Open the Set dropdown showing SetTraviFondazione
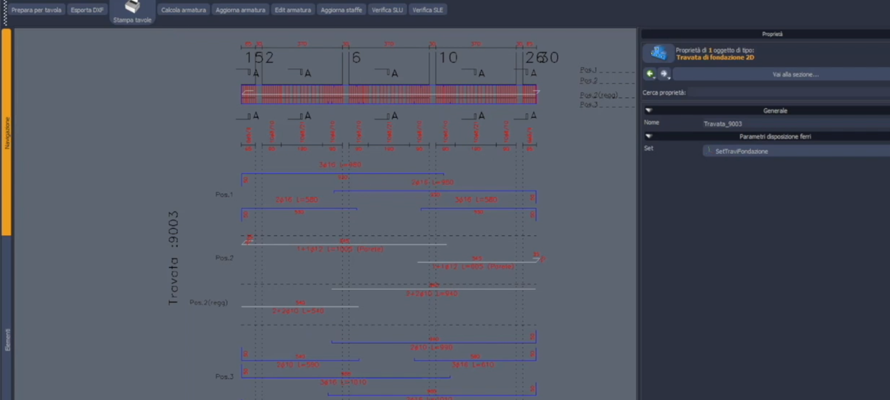The height and width of the screenshot is (400, 890). tap(796, 151)
